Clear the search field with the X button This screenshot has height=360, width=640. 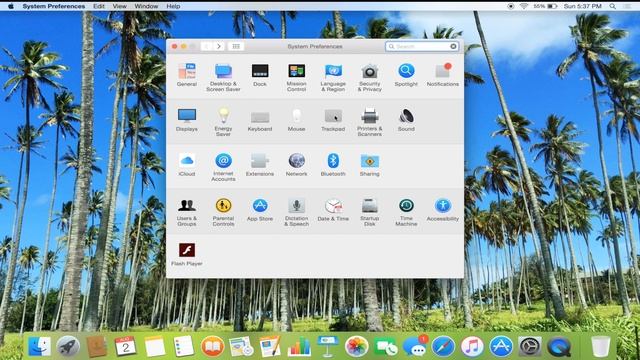[x=453, y=47]
